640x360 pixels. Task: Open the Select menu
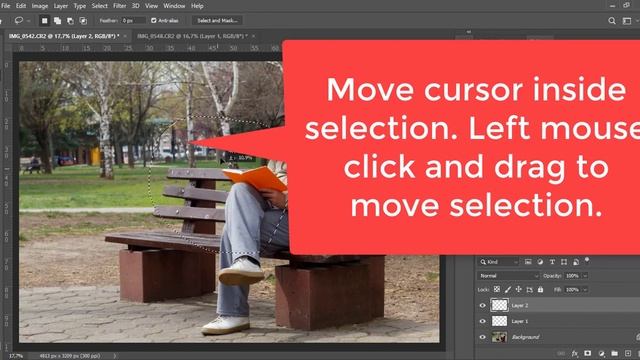click(x=100, y=6)
